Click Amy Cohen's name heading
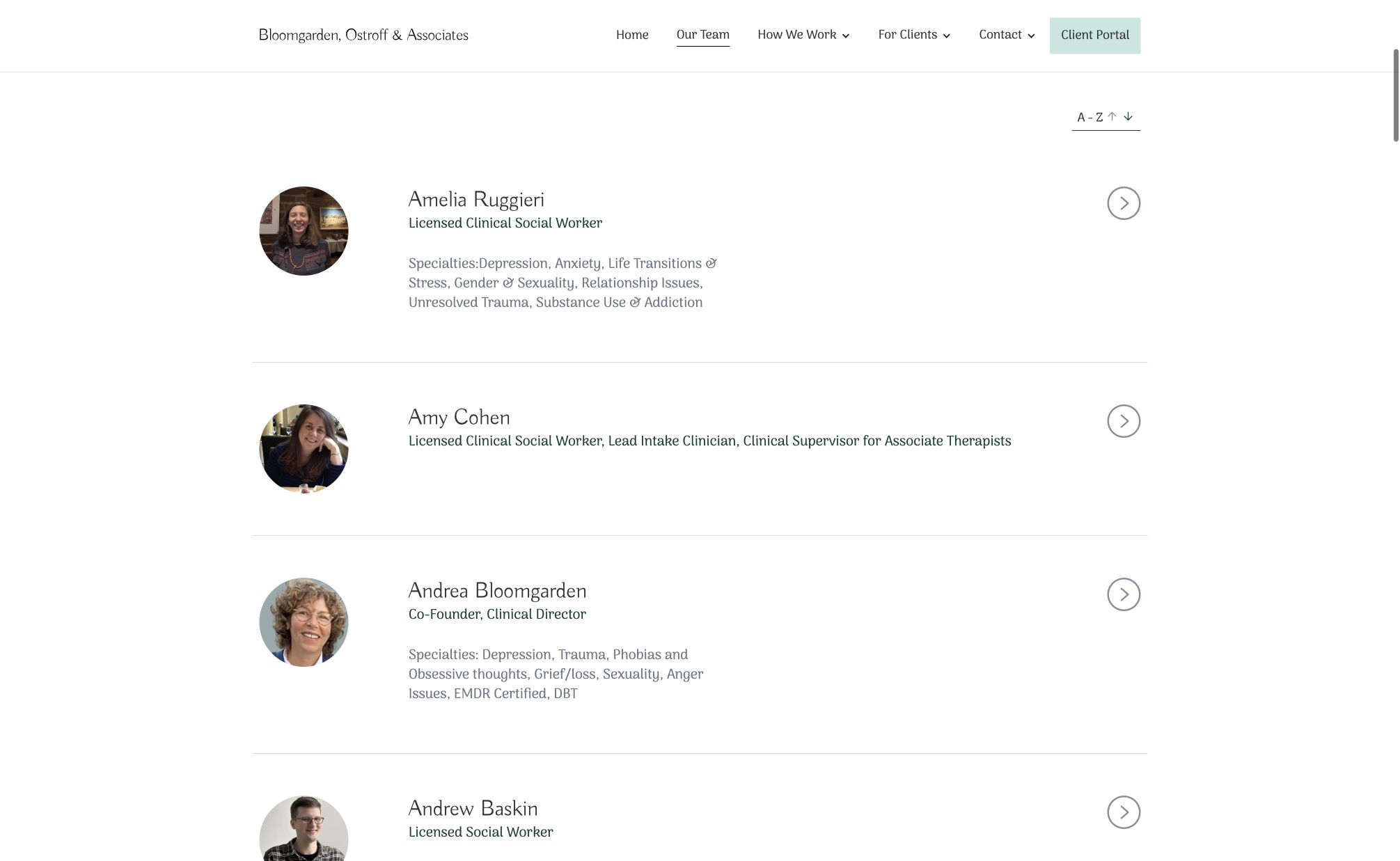 459,418
